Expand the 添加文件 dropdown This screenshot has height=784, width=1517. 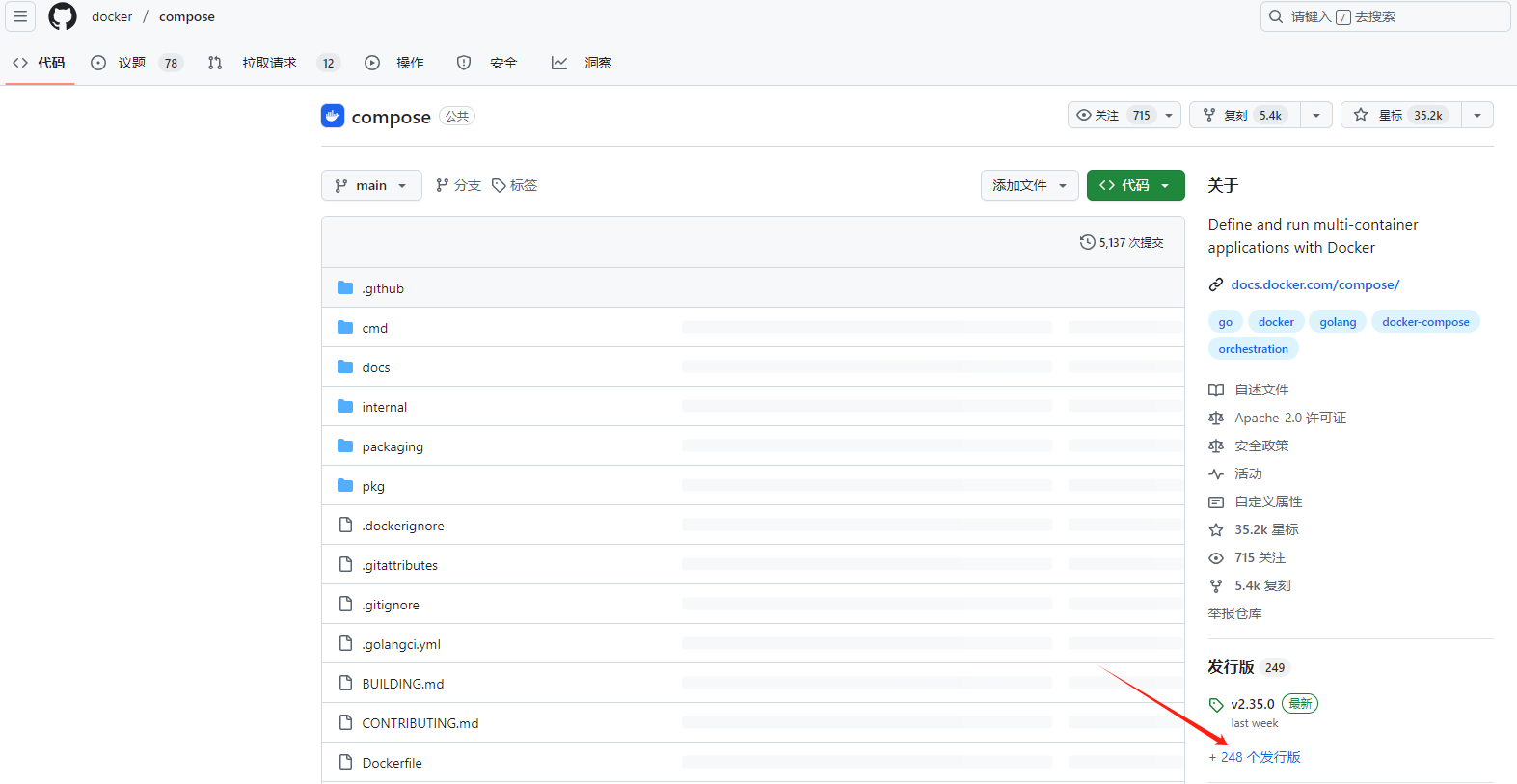[1030, 185]
